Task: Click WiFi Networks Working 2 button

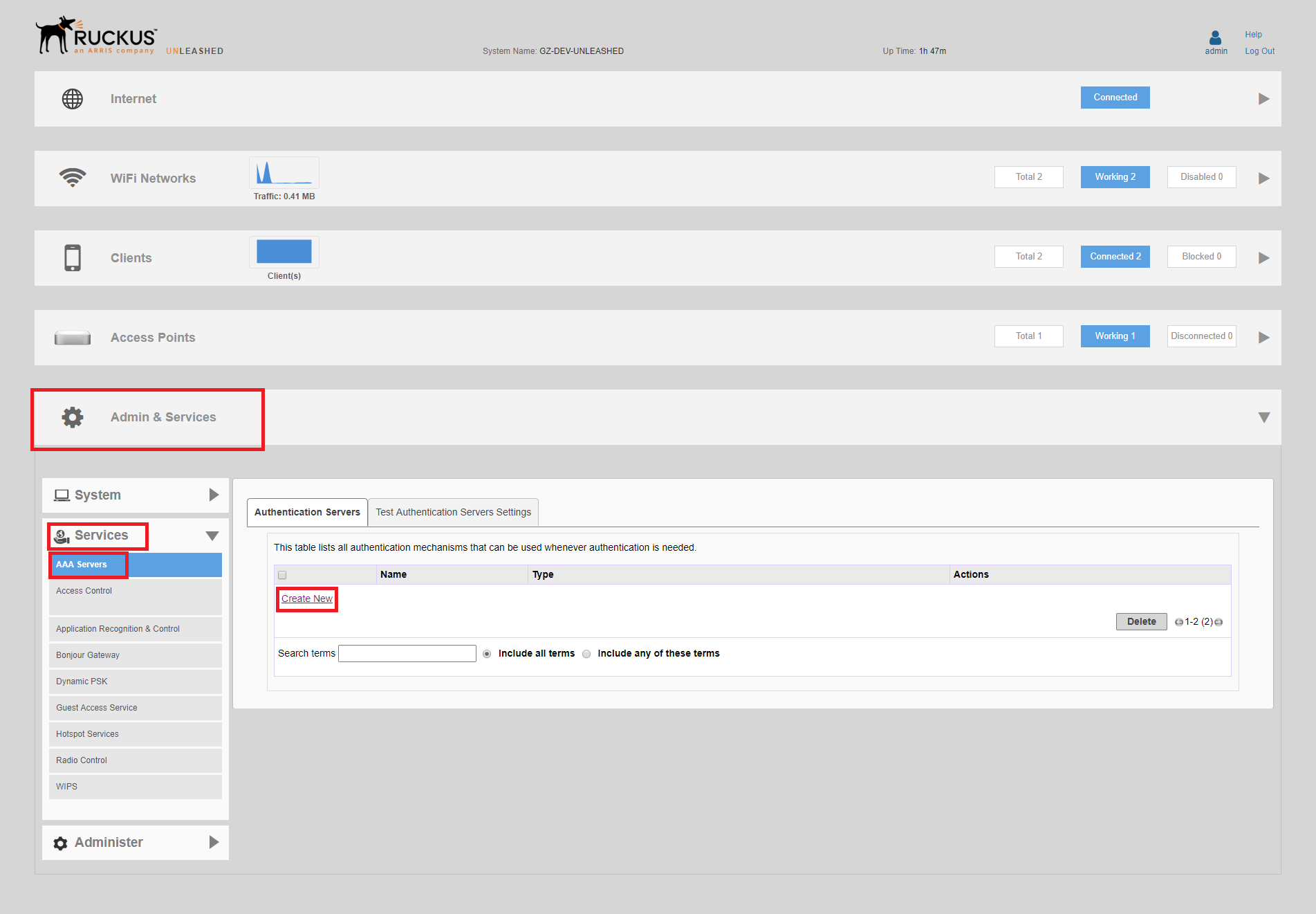Action: 1115,177
